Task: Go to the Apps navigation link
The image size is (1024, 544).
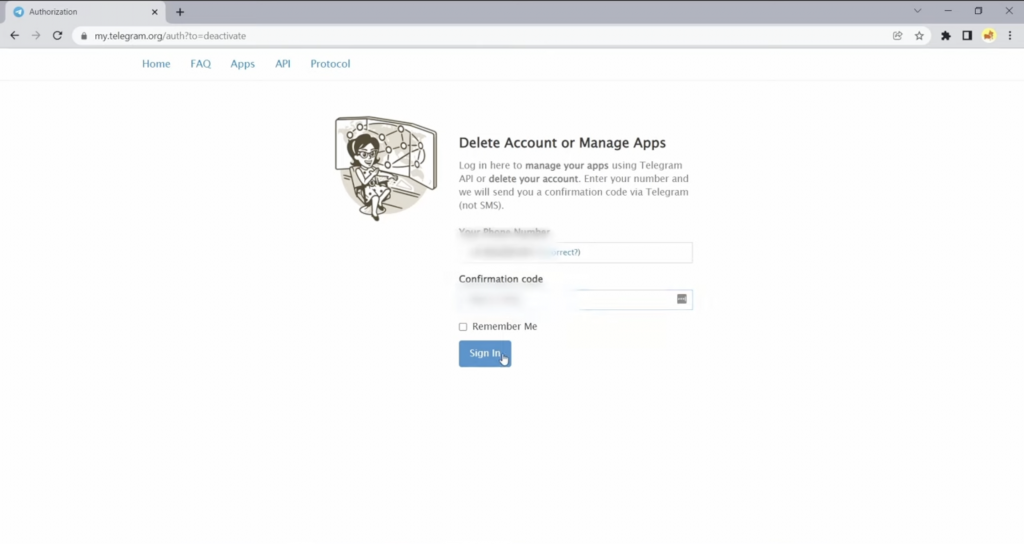Action: pyautogui.click(x=242, y=64)
